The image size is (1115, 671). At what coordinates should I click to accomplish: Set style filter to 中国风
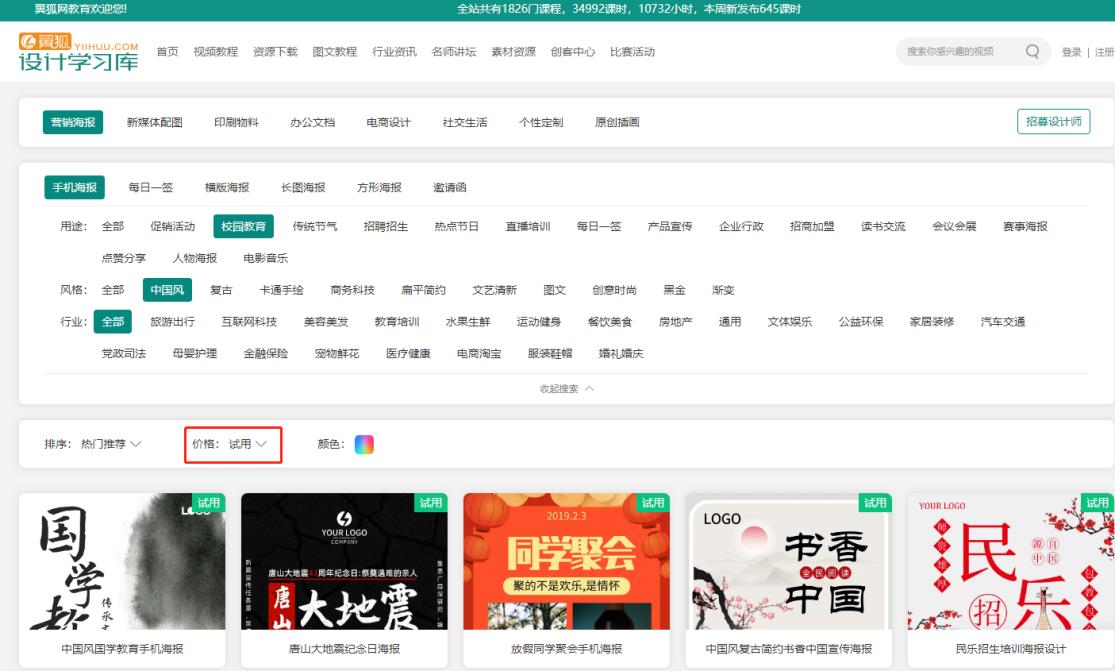click(x=167, y=290)
